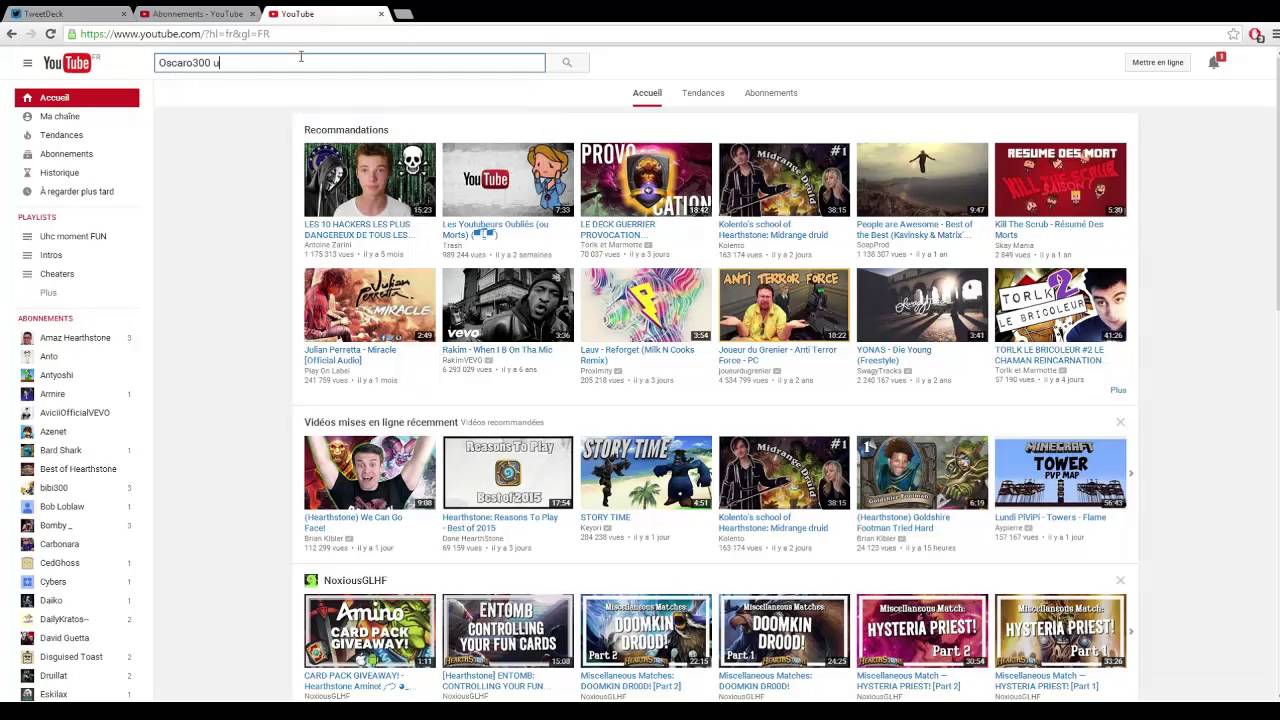The width and height of the screenshot is (1280, 720).
Task: Click the YouTube logo
Action: 67,63
